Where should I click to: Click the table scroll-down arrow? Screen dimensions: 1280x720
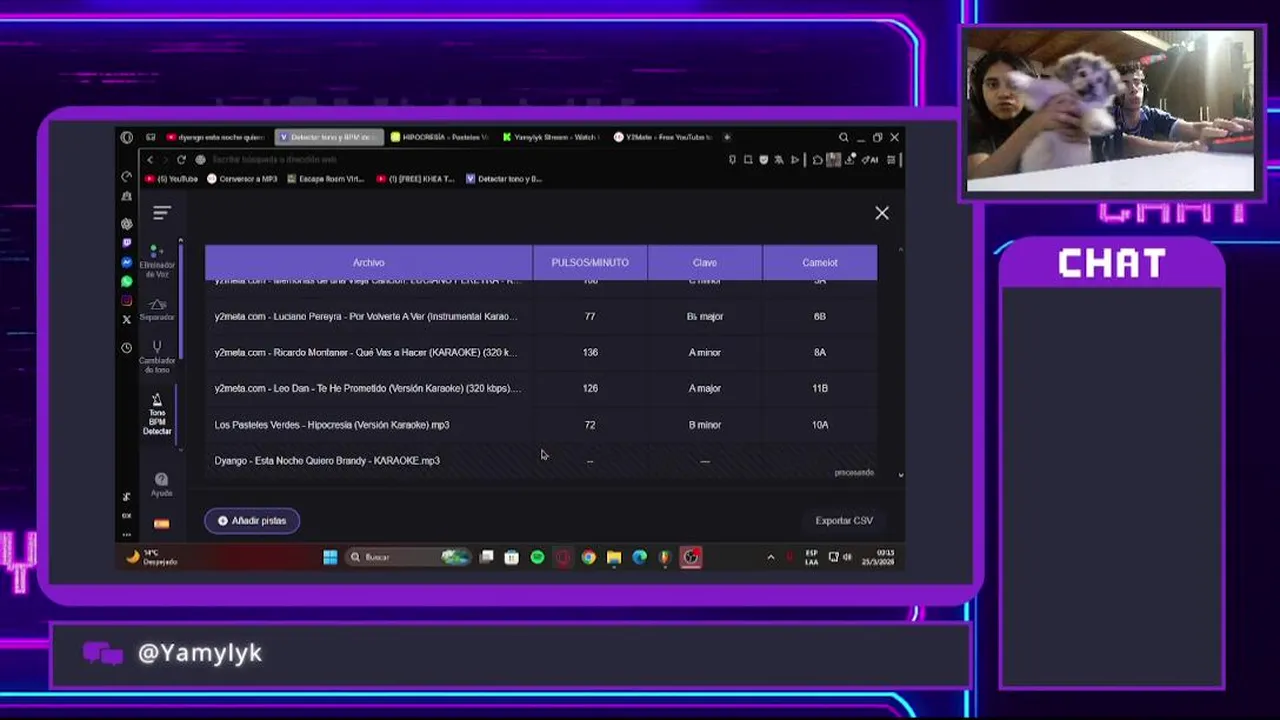click(x=901, y=474)
